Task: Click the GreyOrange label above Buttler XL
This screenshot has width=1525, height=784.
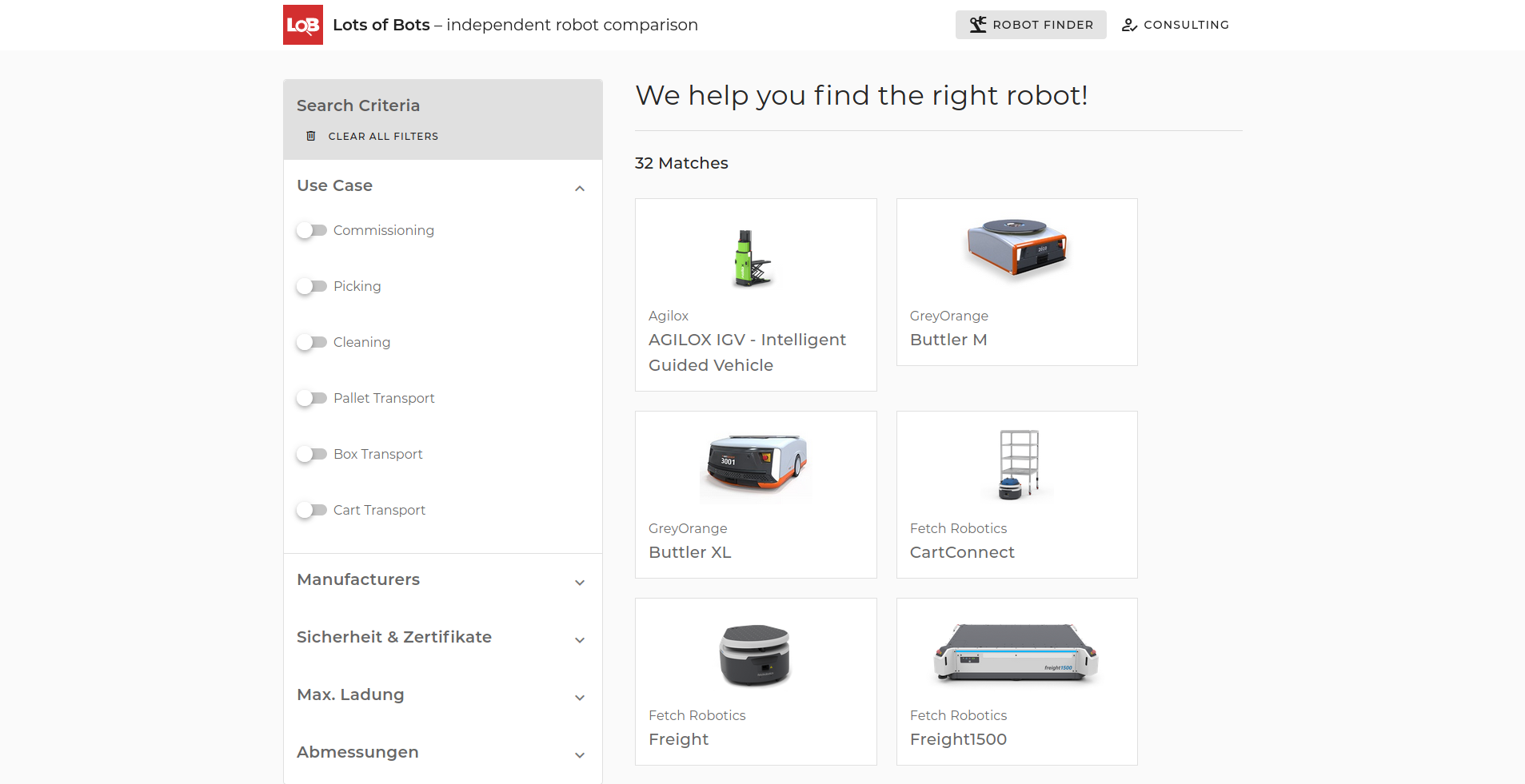Action: [688, 528]
